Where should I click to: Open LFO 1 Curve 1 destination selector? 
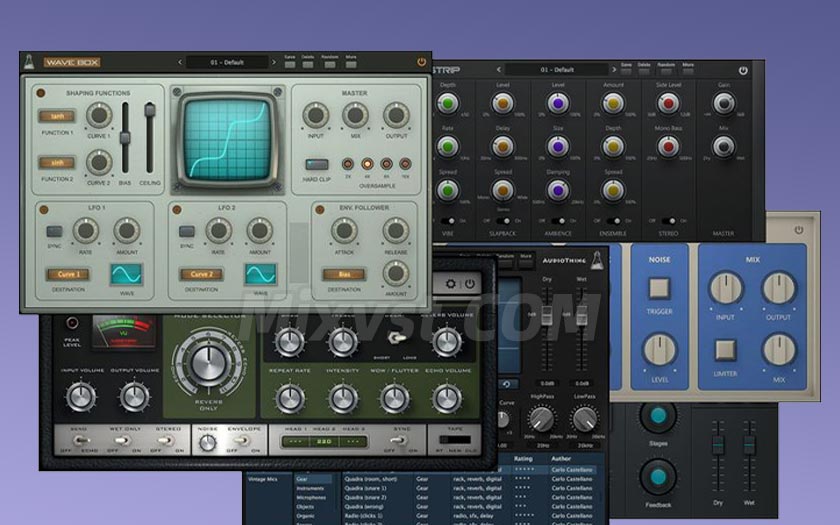click(68, 274)
